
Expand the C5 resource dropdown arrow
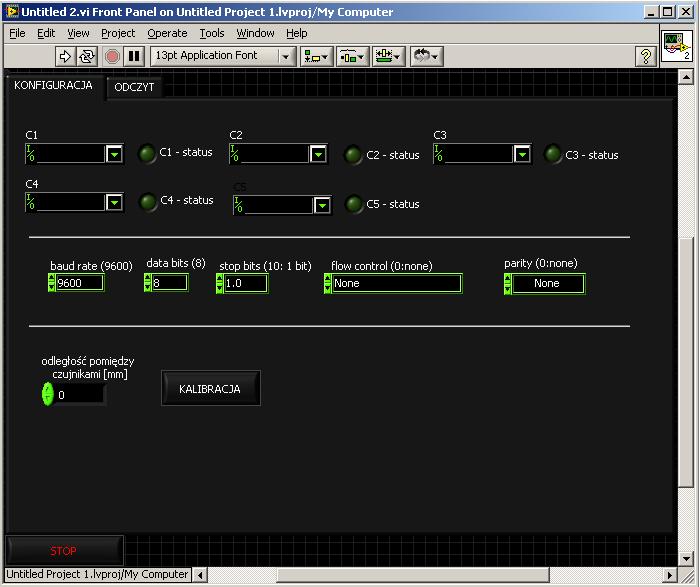[322, 206]
